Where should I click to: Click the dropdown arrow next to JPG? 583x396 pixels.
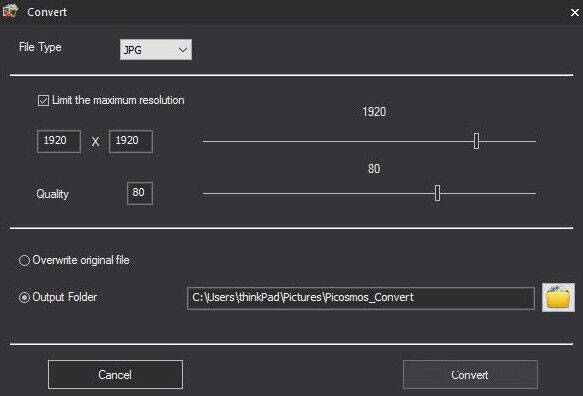tap(183, 49)
